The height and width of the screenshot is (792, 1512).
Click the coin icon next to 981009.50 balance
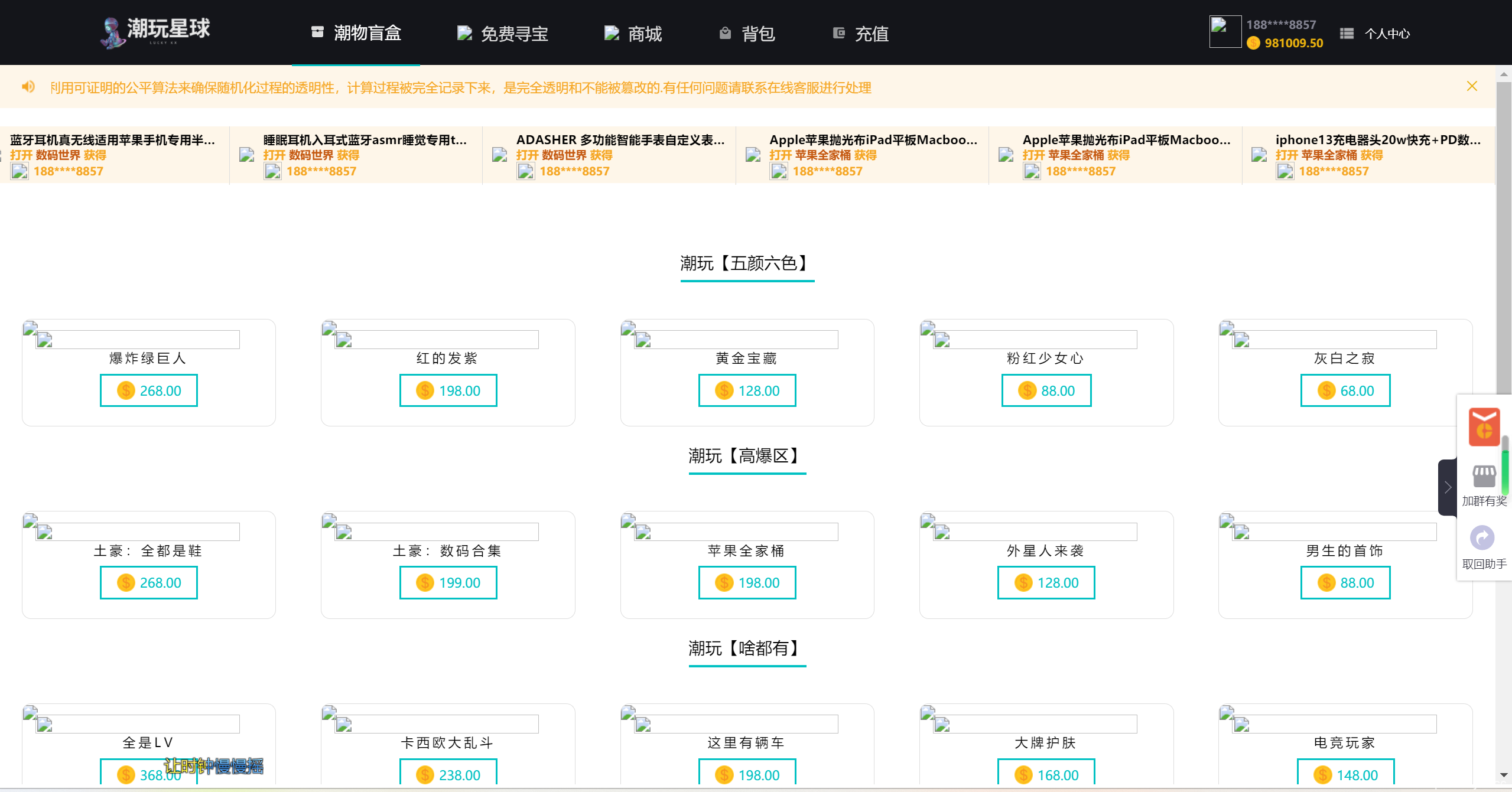1253,43
